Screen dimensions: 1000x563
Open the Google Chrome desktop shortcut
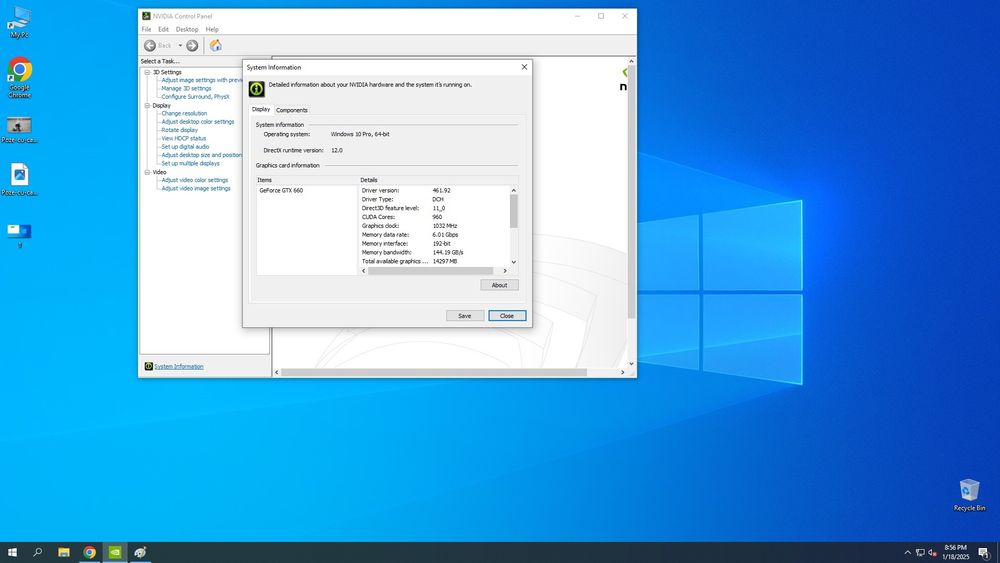[20, 77]
